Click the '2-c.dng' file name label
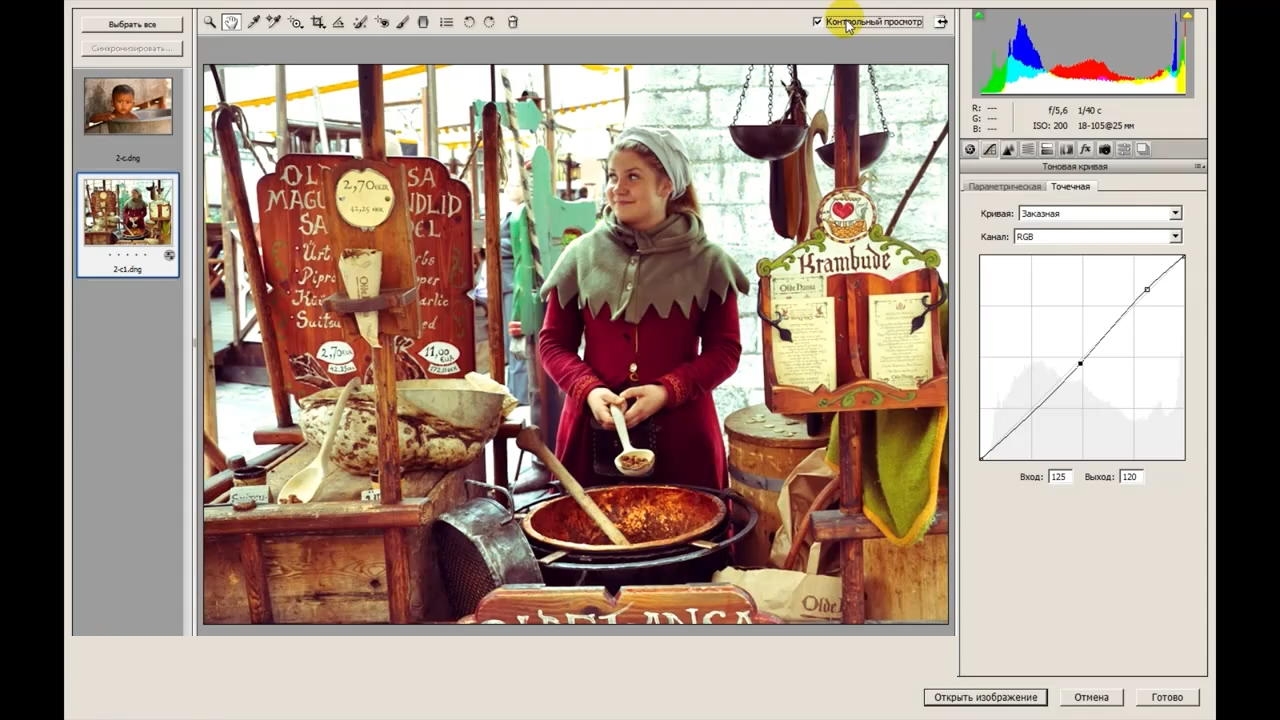 pyautogui.click(x=128, y=158)
